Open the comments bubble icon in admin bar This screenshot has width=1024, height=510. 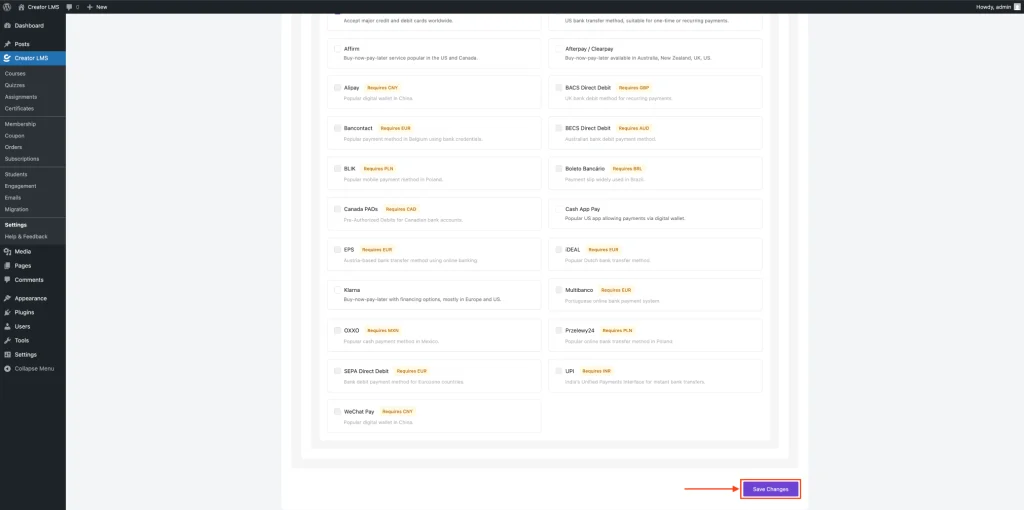coord(69,7)
